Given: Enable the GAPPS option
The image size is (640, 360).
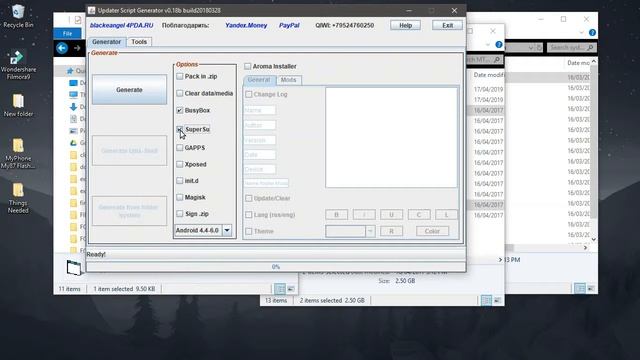Looking at the screenshot, I should point(180,148).
